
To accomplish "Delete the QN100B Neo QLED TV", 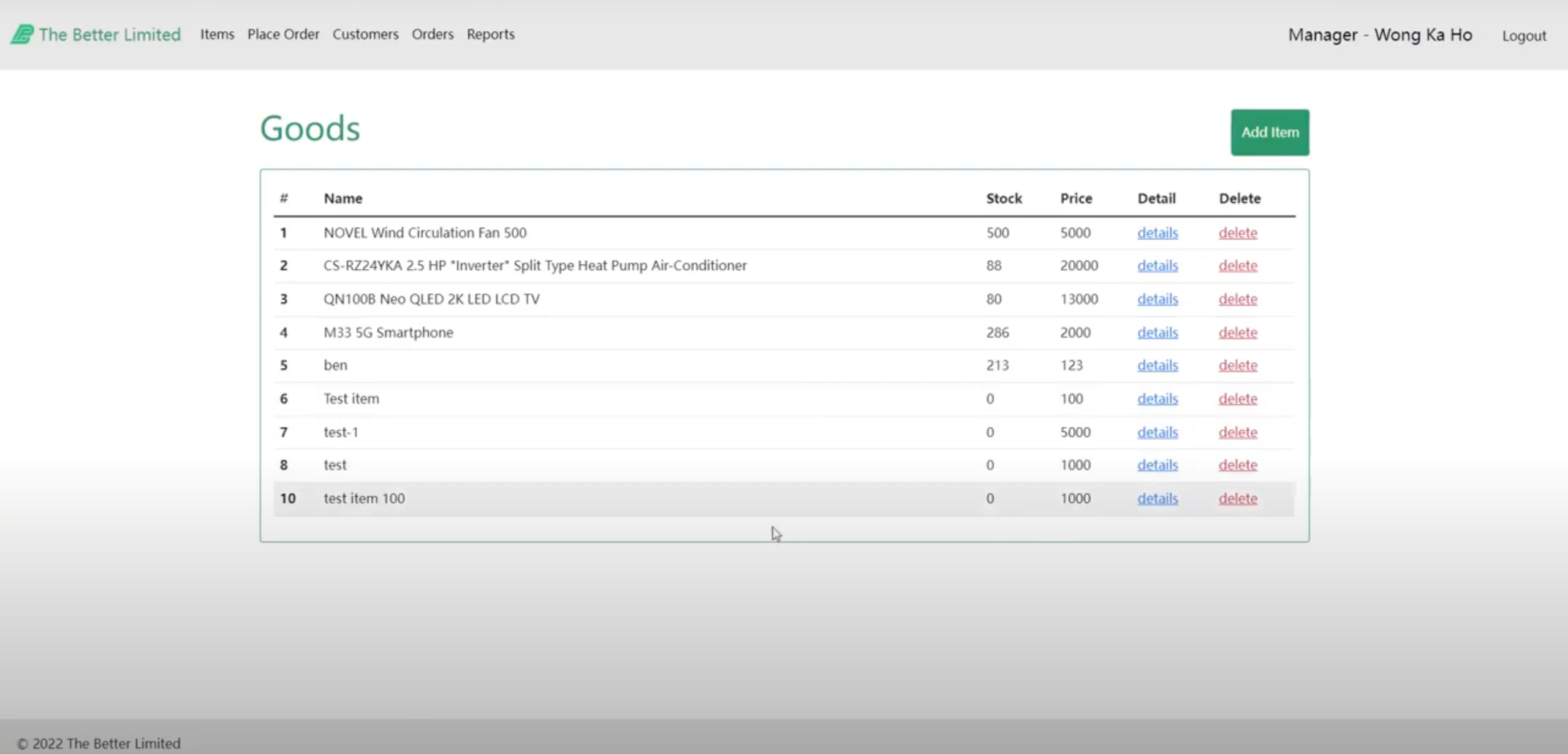I will 1237,299.
